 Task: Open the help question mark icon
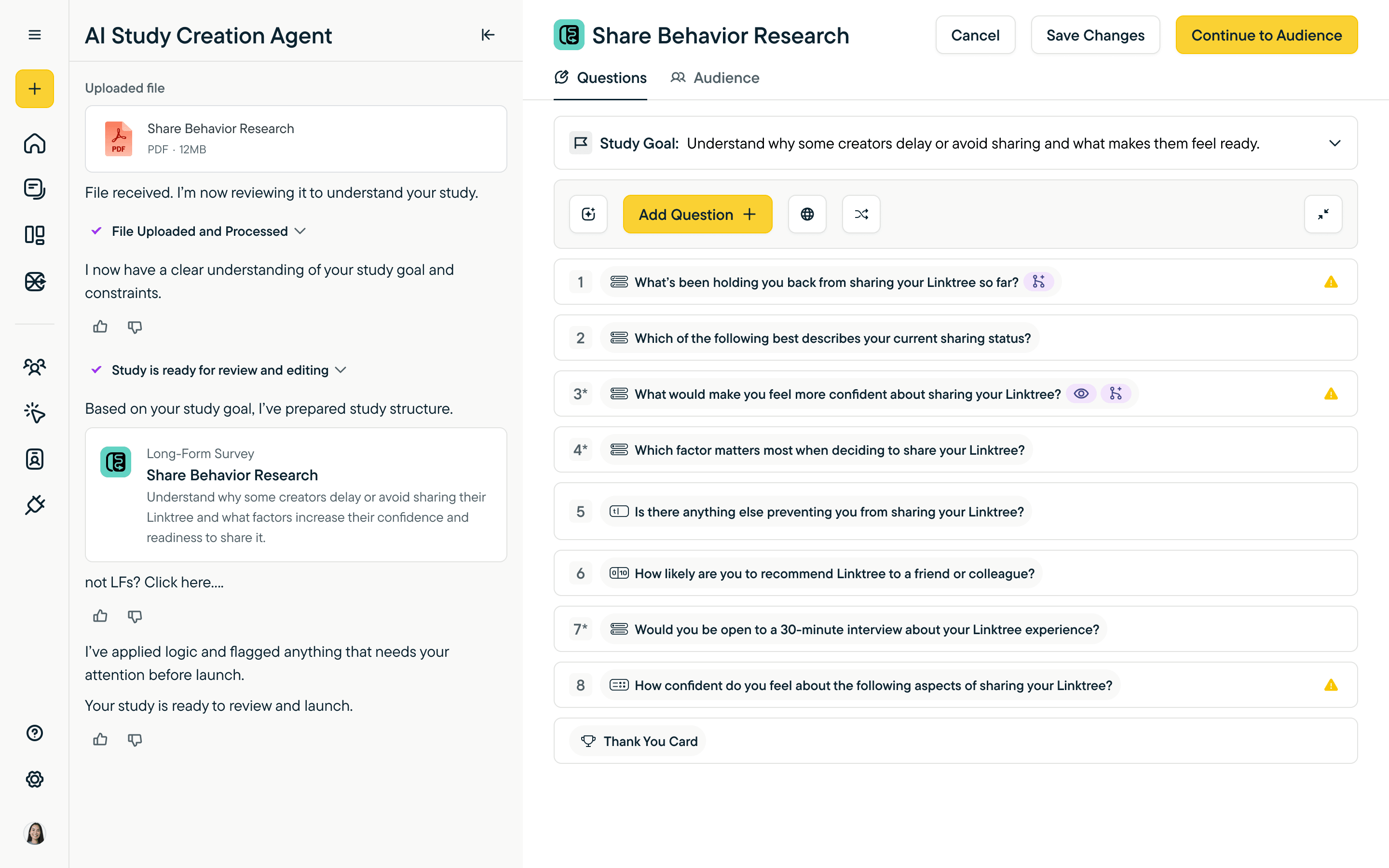click(x=34, y=733)
